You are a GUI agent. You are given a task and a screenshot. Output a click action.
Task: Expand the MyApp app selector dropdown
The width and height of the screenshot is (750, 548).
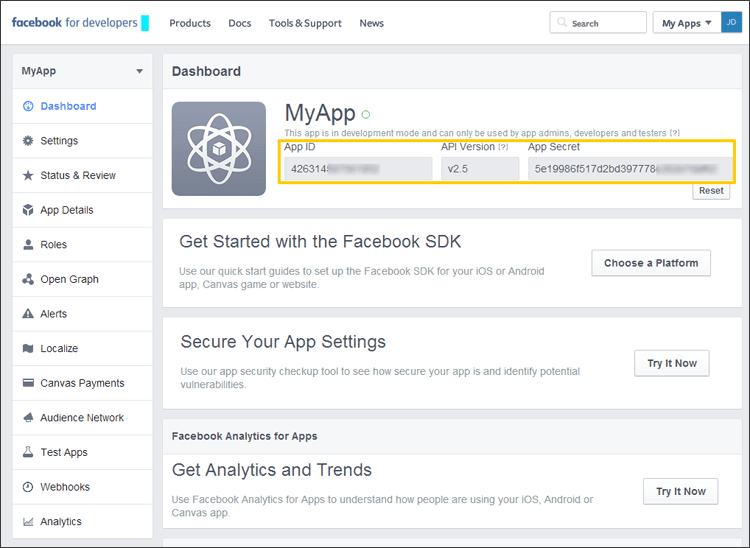coord(139,72)
